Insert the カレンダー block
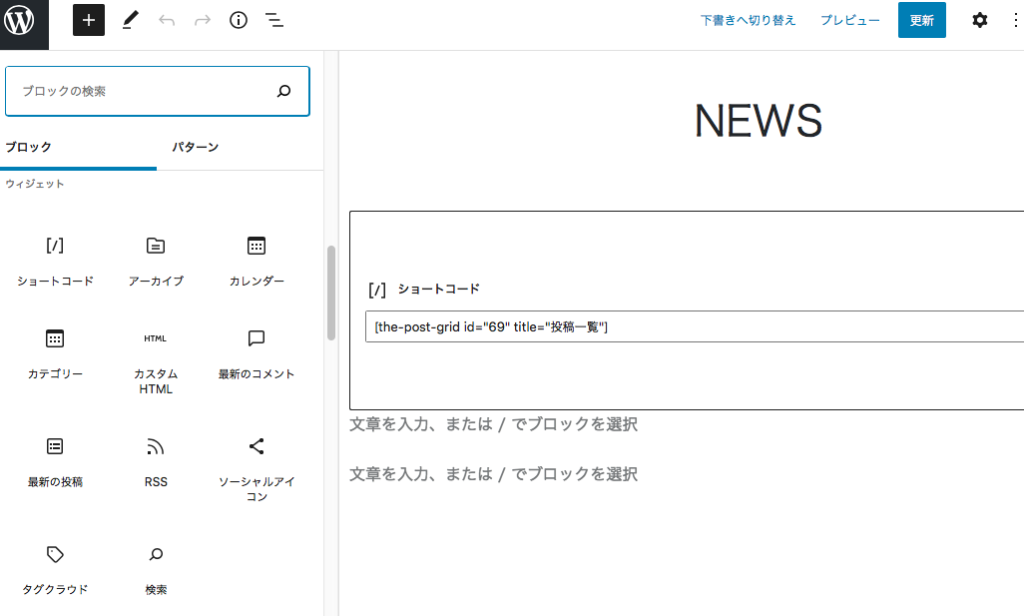The width and height of the screenshot is (1024, 616). click(256, 262)
